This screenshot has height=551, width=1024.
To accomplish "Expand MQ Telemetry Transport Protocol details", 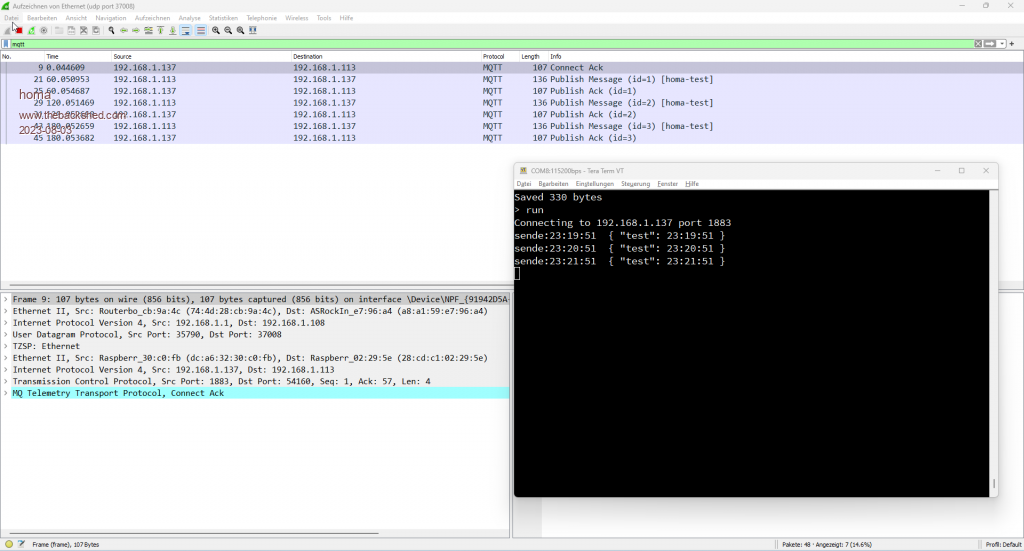I will tap(6, 393).
